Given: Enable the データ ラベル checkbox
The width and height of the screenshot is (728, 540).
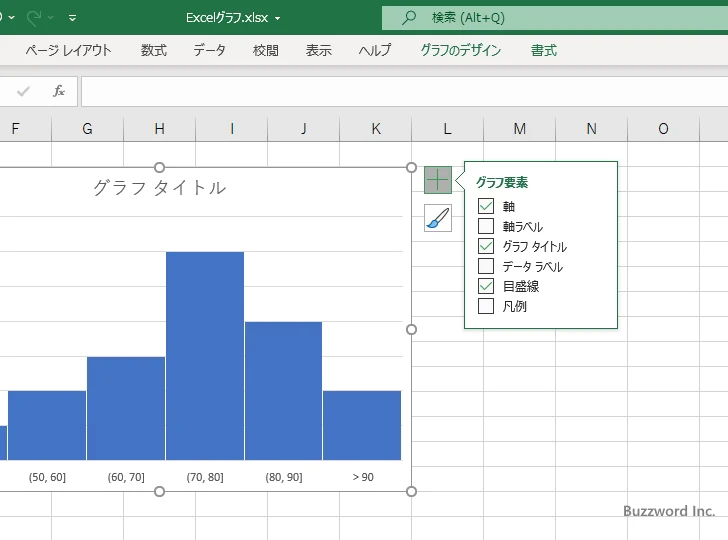Looking at the screenshot, I should 486,266.
